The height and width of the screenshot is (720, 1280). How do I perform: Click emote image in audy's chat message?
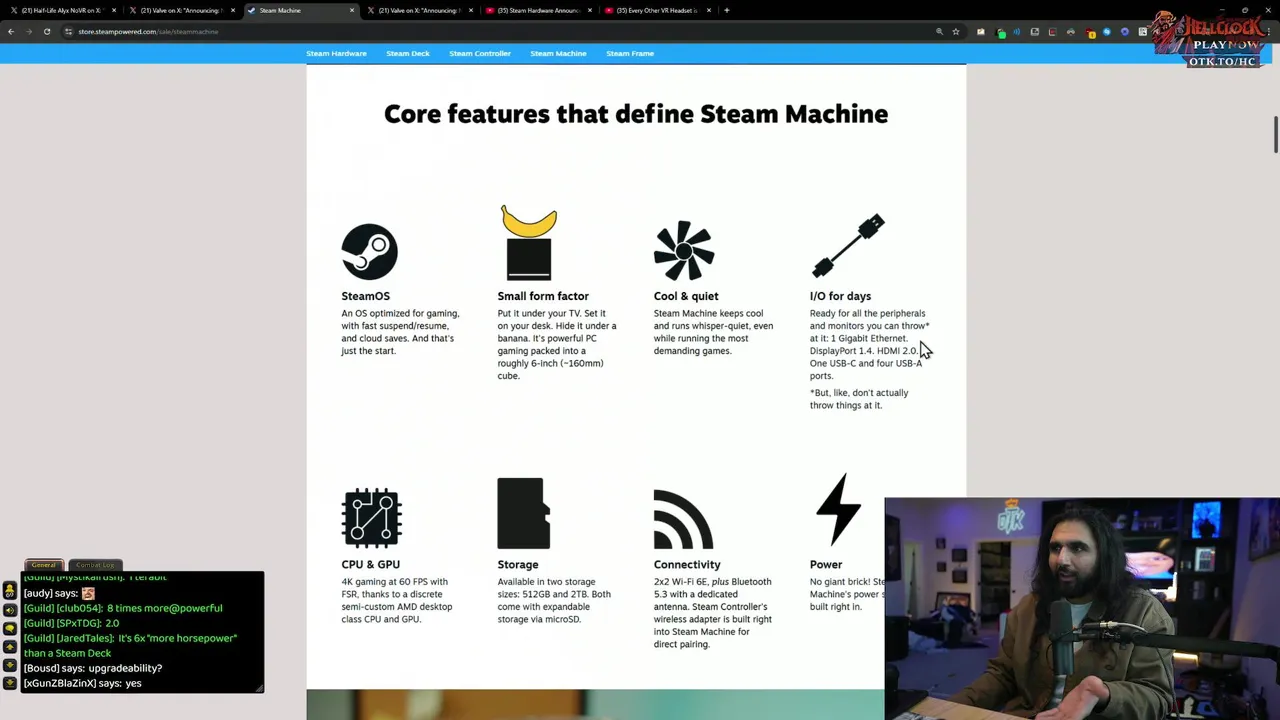[88, 593]
